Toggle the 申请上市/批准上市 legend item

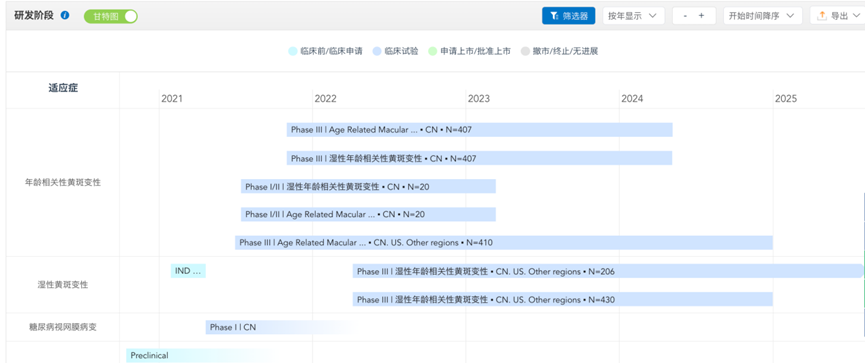click(x=469, y=51)
